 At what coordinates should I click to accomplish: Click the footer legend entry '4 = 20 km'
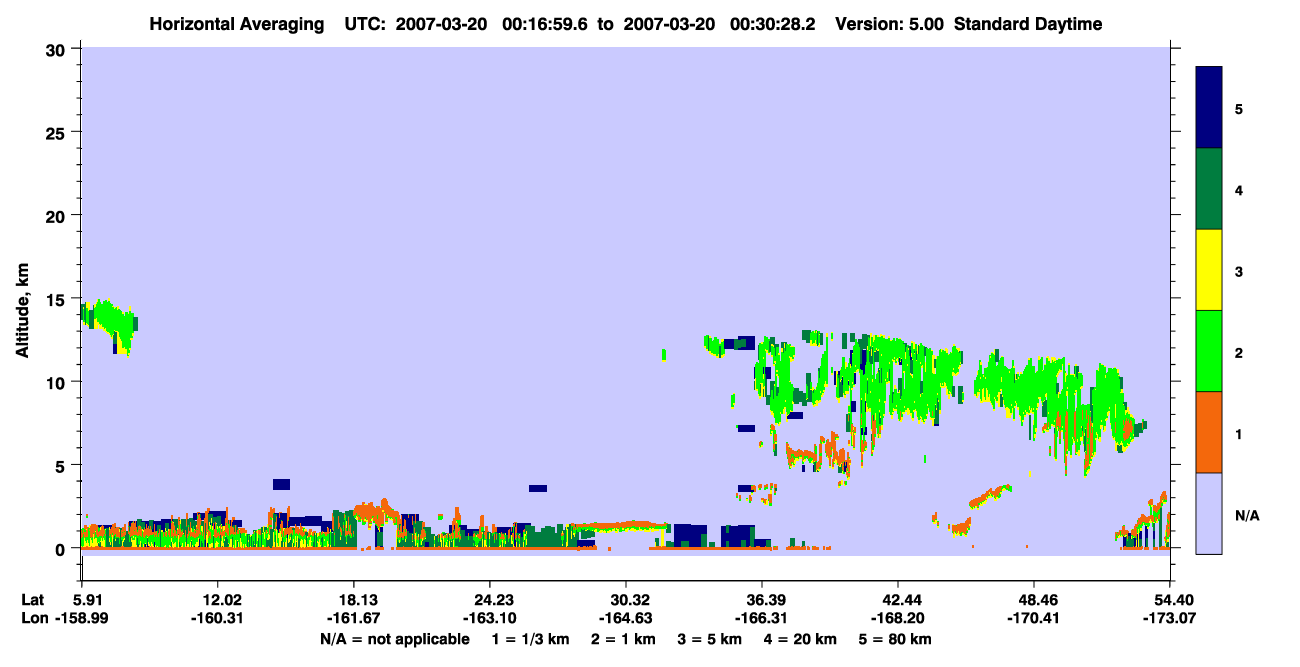point(801,639)
